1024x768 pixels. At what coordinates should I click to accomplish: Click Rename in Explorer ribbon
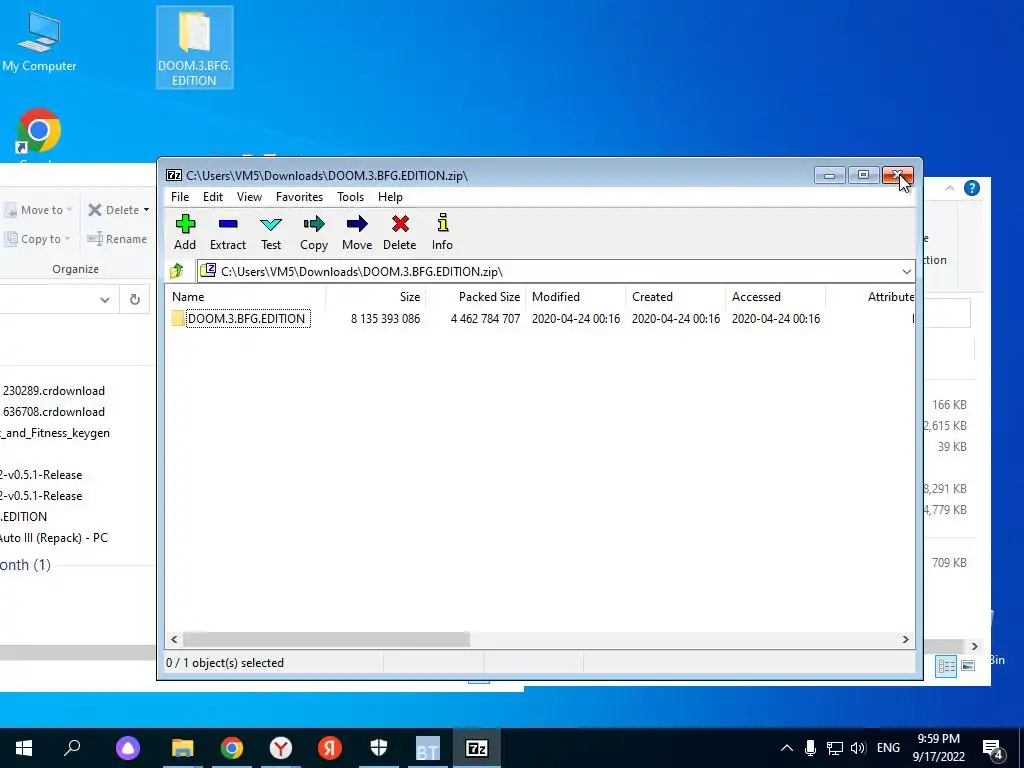coord(118,239)
